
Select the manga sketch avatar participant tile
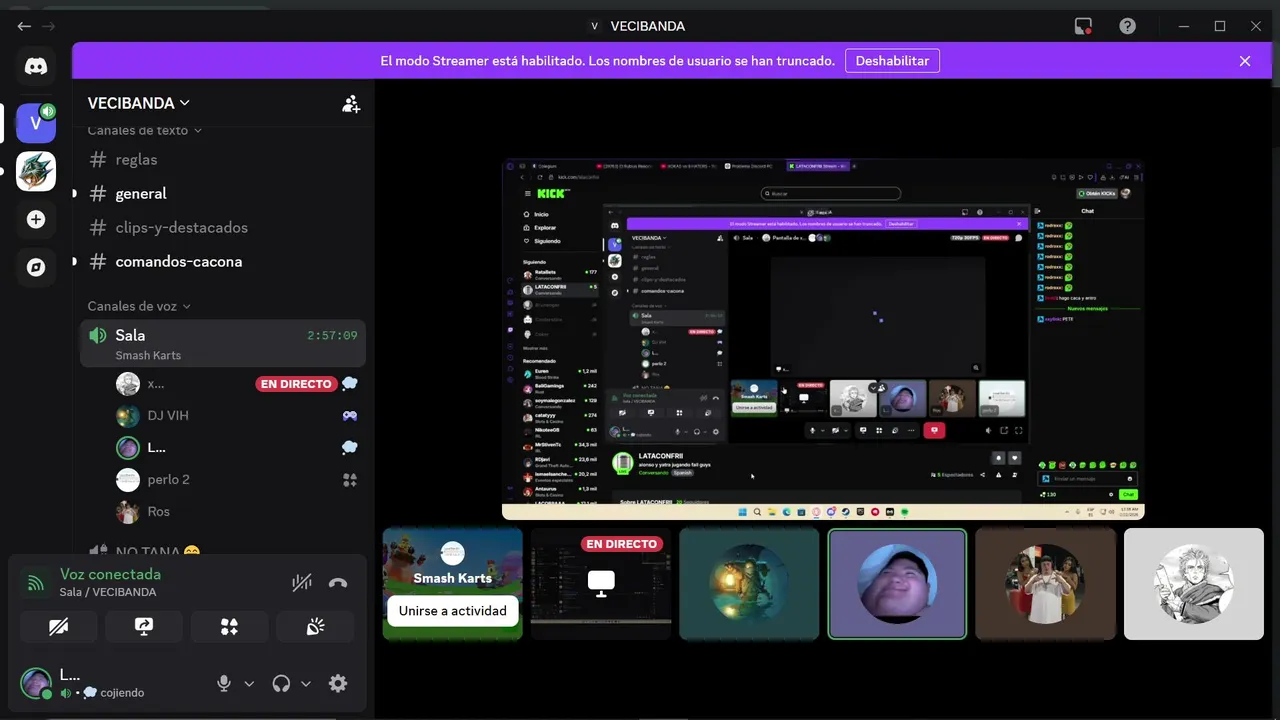click(1194, 584)
